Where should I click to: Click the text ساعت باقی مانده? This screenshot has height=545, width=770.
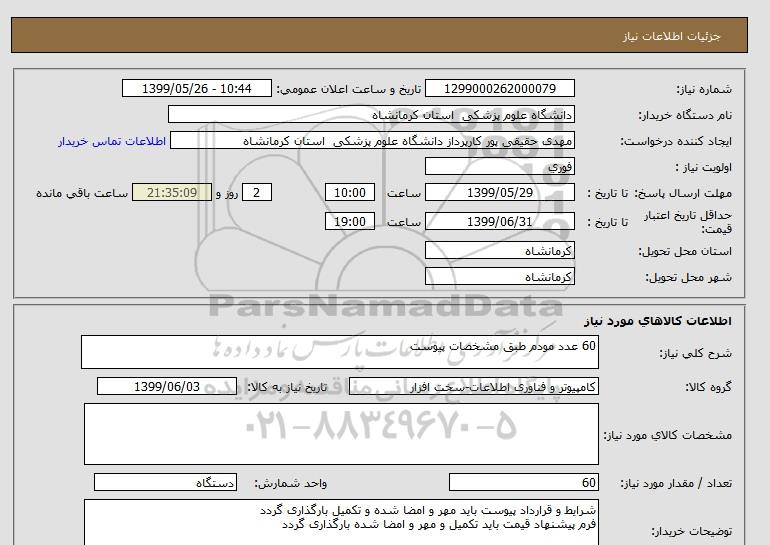coord(82,193)
